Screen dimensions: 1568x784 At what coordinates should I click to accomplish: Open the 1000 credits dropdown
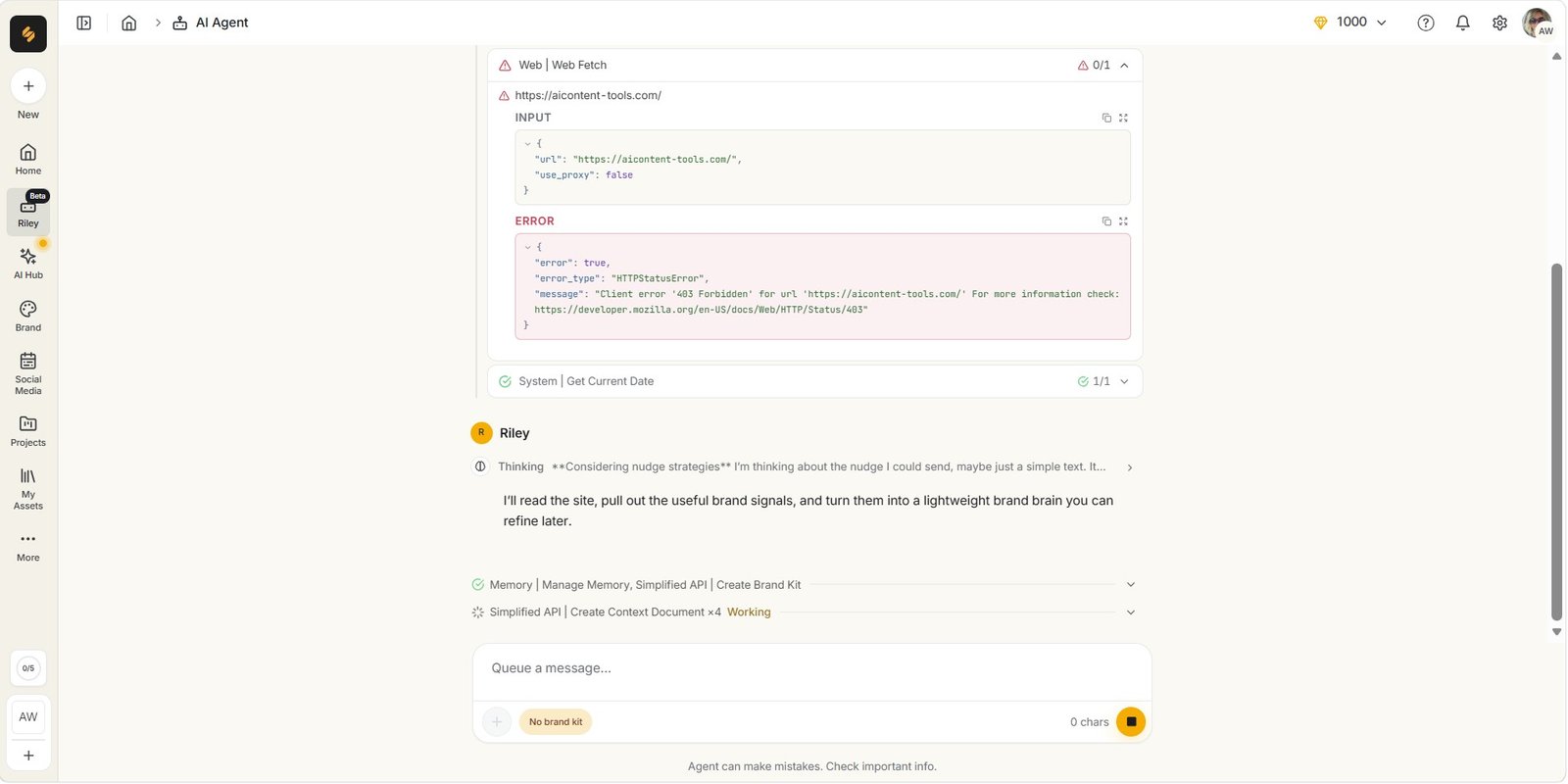[x=1350, y=23]
